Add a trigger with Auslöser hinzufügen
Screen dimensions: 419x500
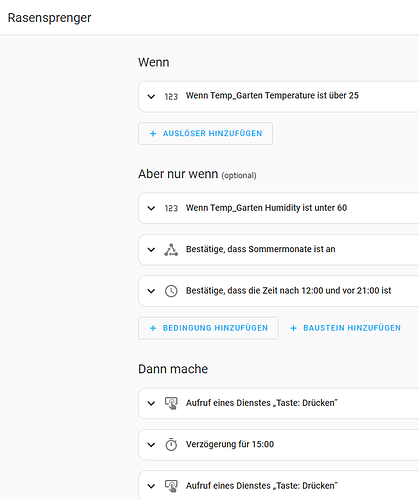point(206,134)
